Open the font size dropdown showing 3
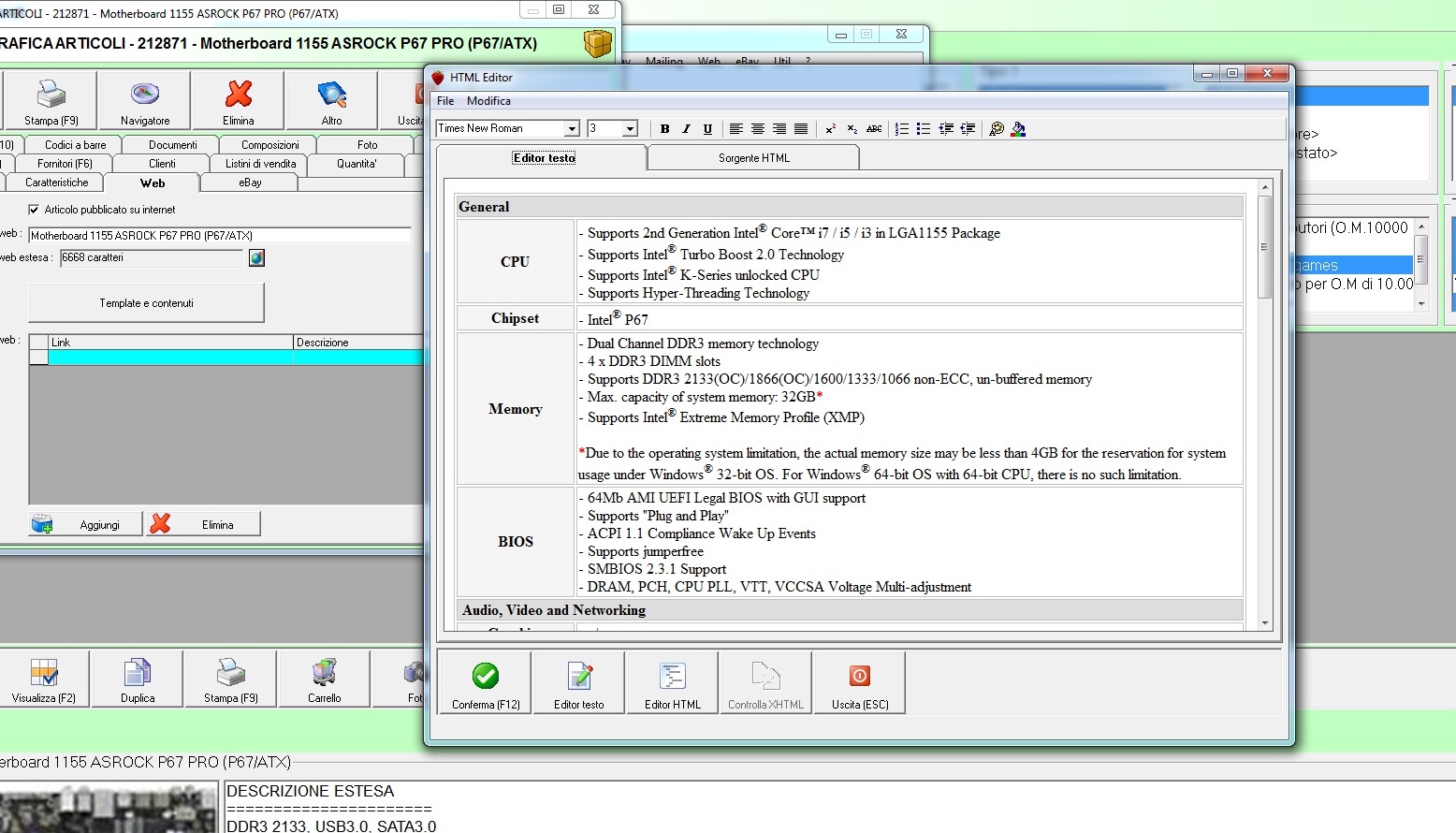The image size is (1456, 833). [x=630, y=129]
